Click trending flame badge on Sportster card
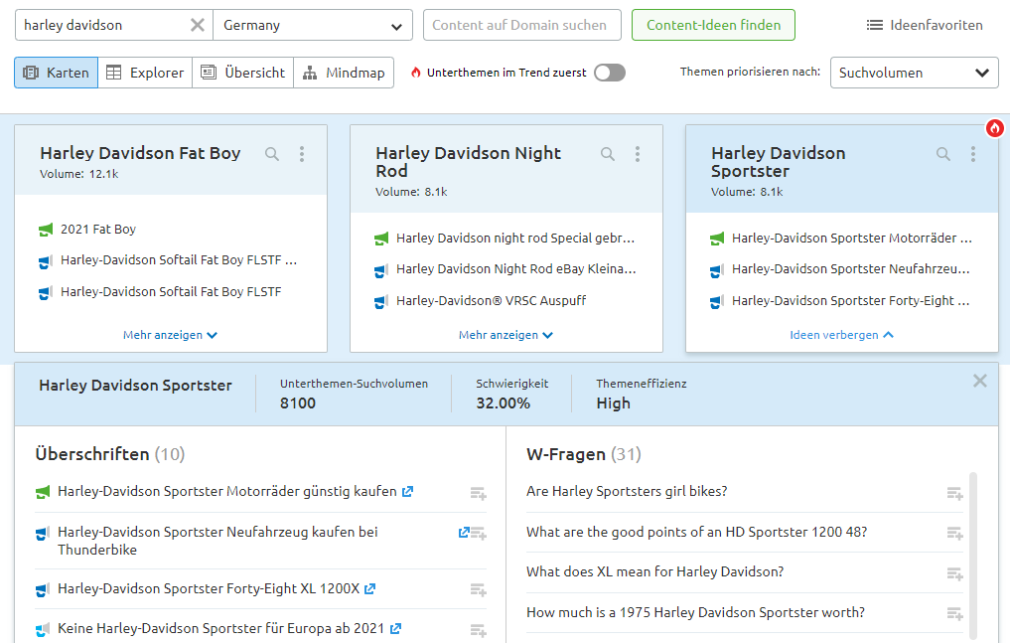 994,128
